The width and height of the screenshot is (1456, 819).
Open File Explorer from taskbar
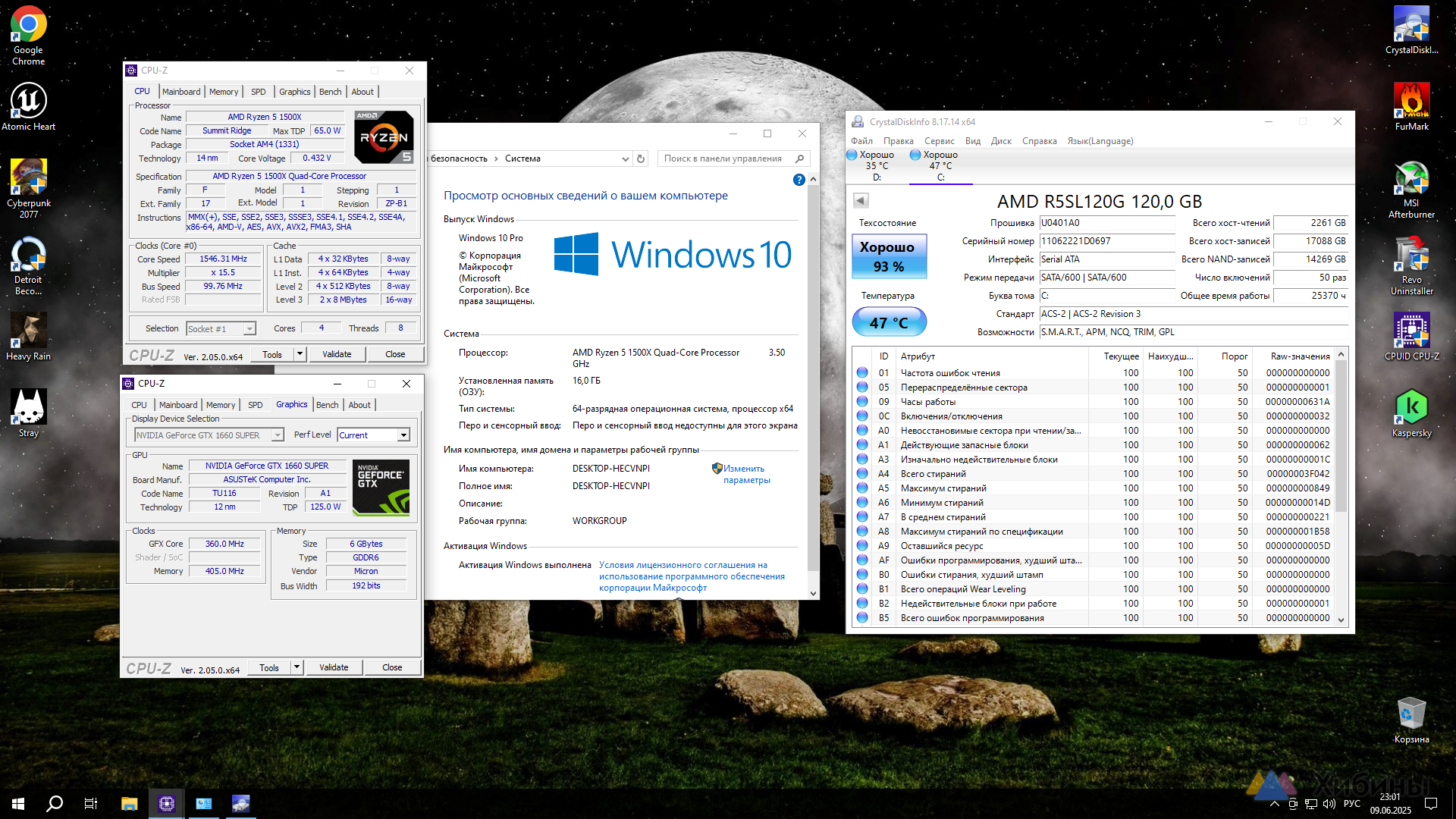tap(129, 803)
